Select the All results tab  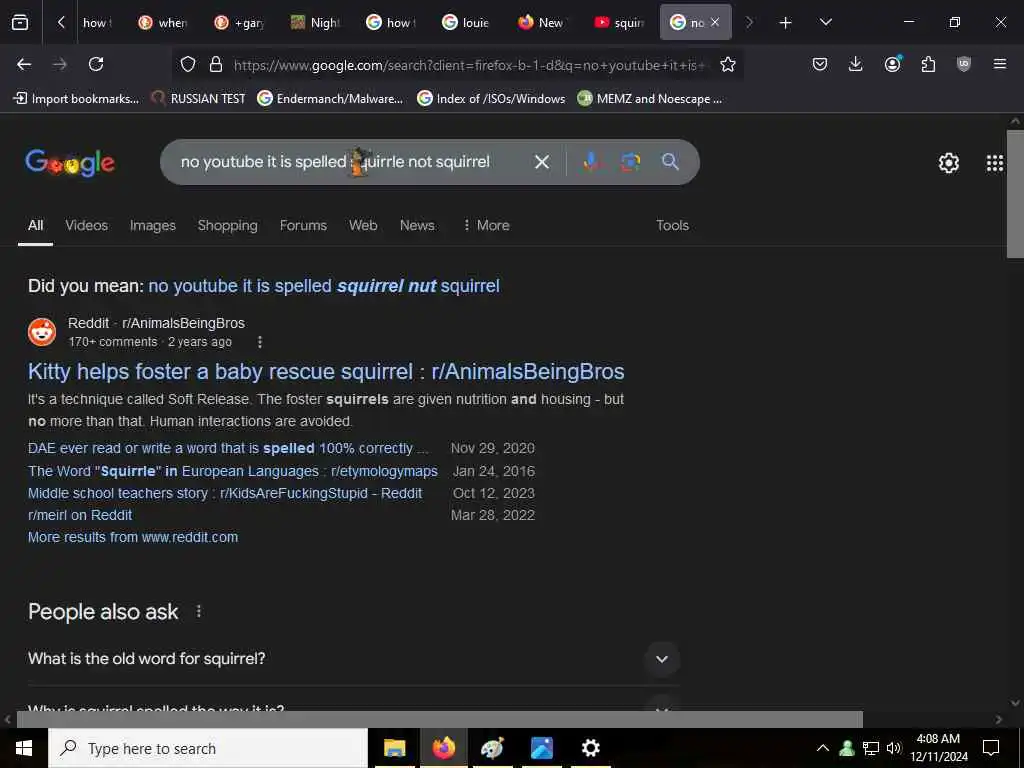(35, 225)
